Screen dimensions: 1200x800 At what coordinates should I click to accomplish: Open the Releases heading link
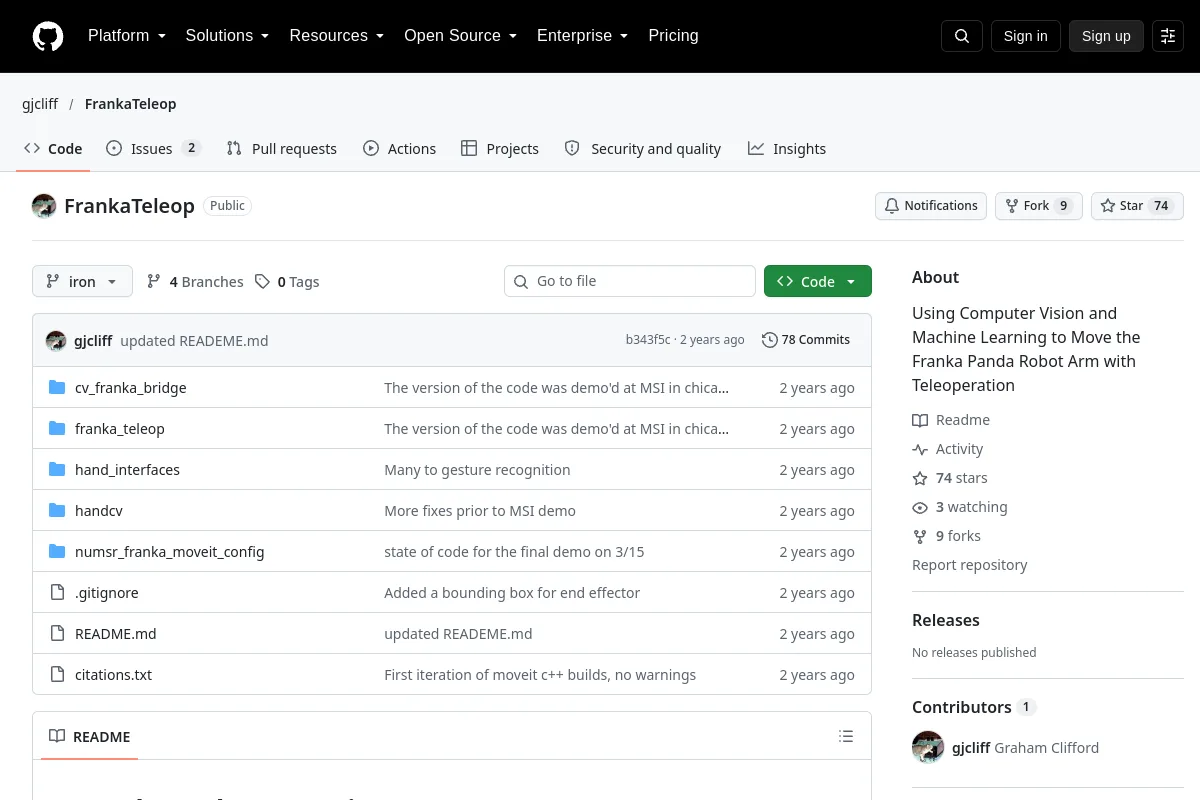pos(946,620)
